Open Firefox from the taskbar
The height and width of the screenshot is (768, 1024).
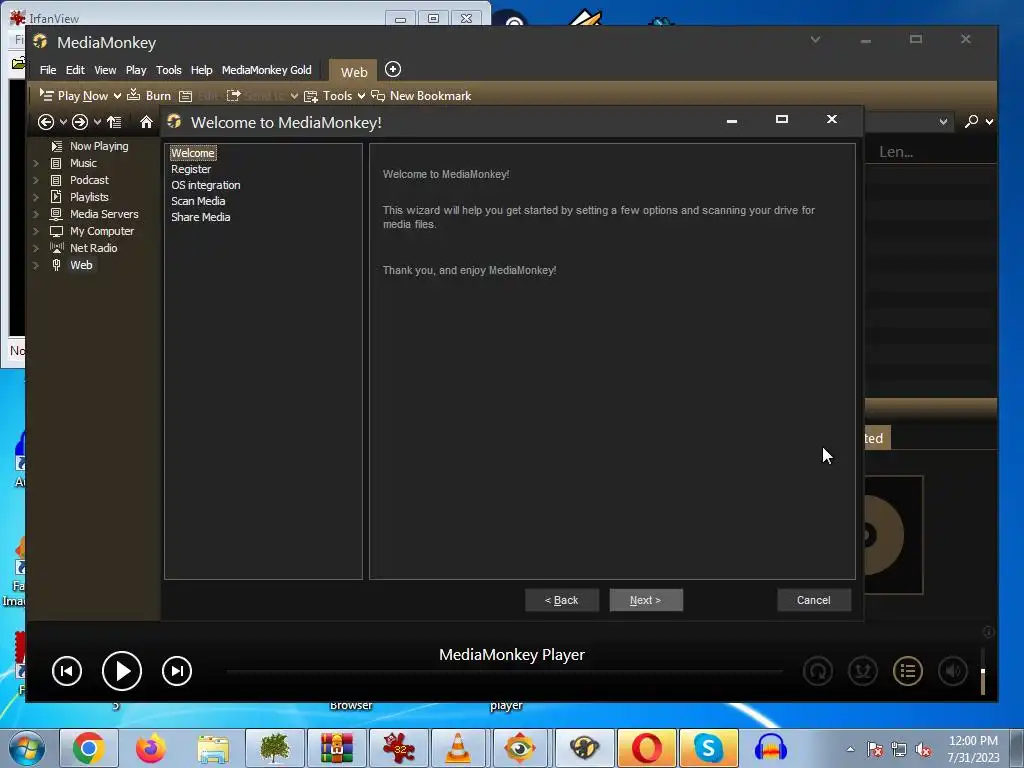point(151,748)
